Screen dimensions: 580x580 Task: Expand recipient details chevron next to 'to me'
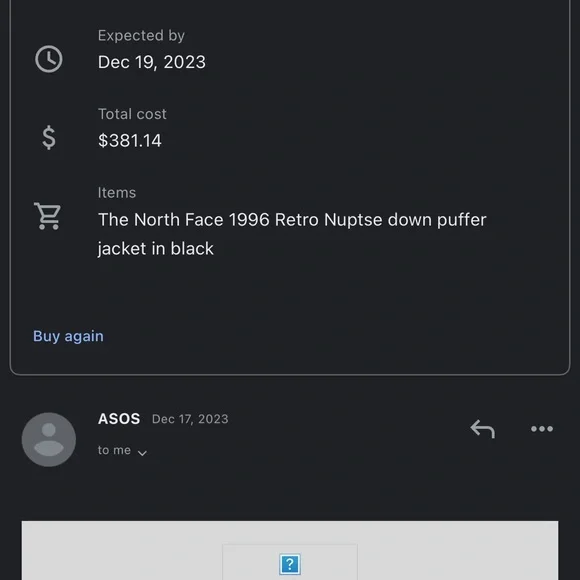pyautogui.click(x=142, y=453)
